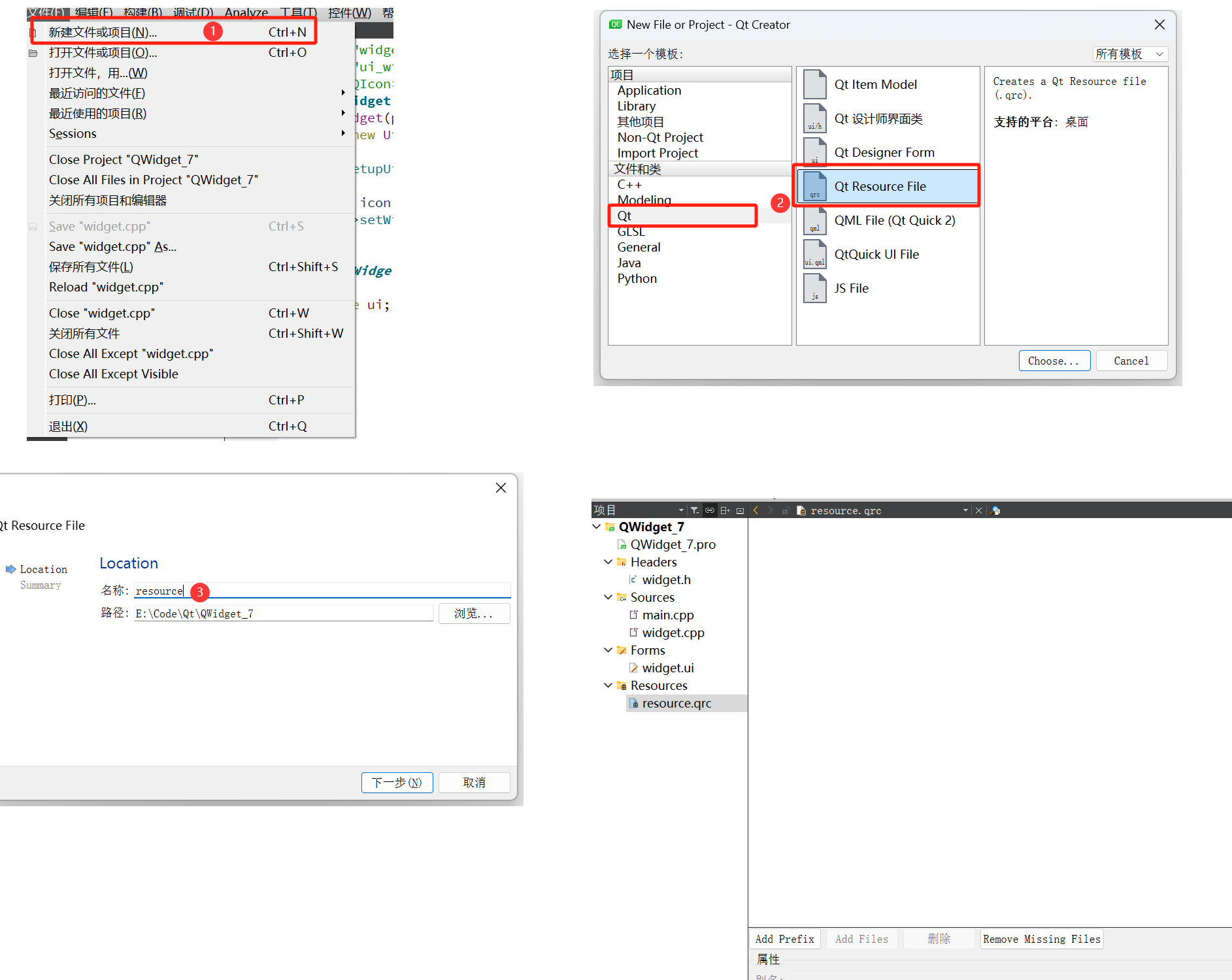Click the close/maximize sidebar pane icon
Image resolution: width=1232 pixels, height=980 pixels.
point(740,510)
